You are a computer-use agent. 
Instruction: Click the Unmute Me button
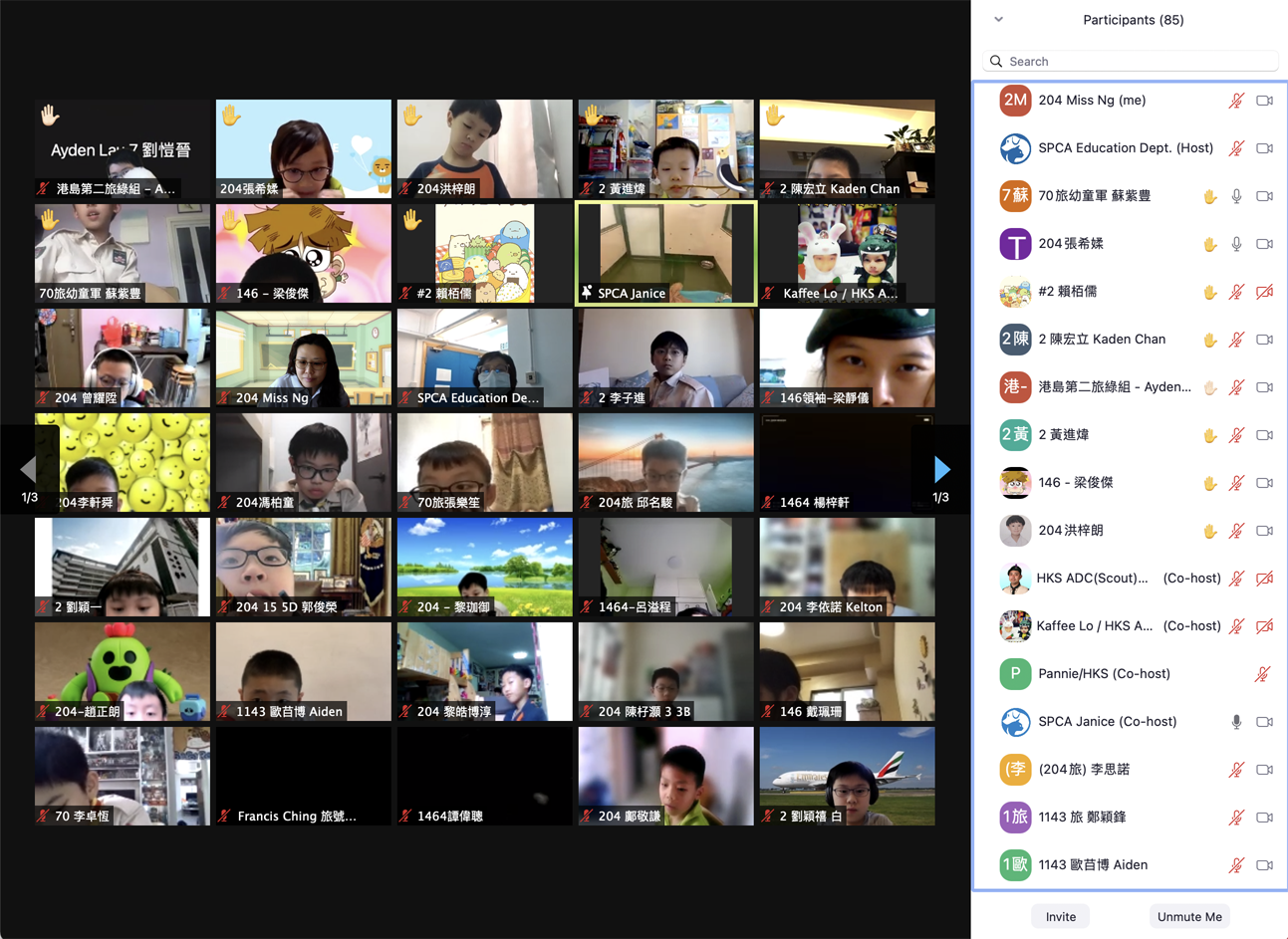(x=1188, y=916)
